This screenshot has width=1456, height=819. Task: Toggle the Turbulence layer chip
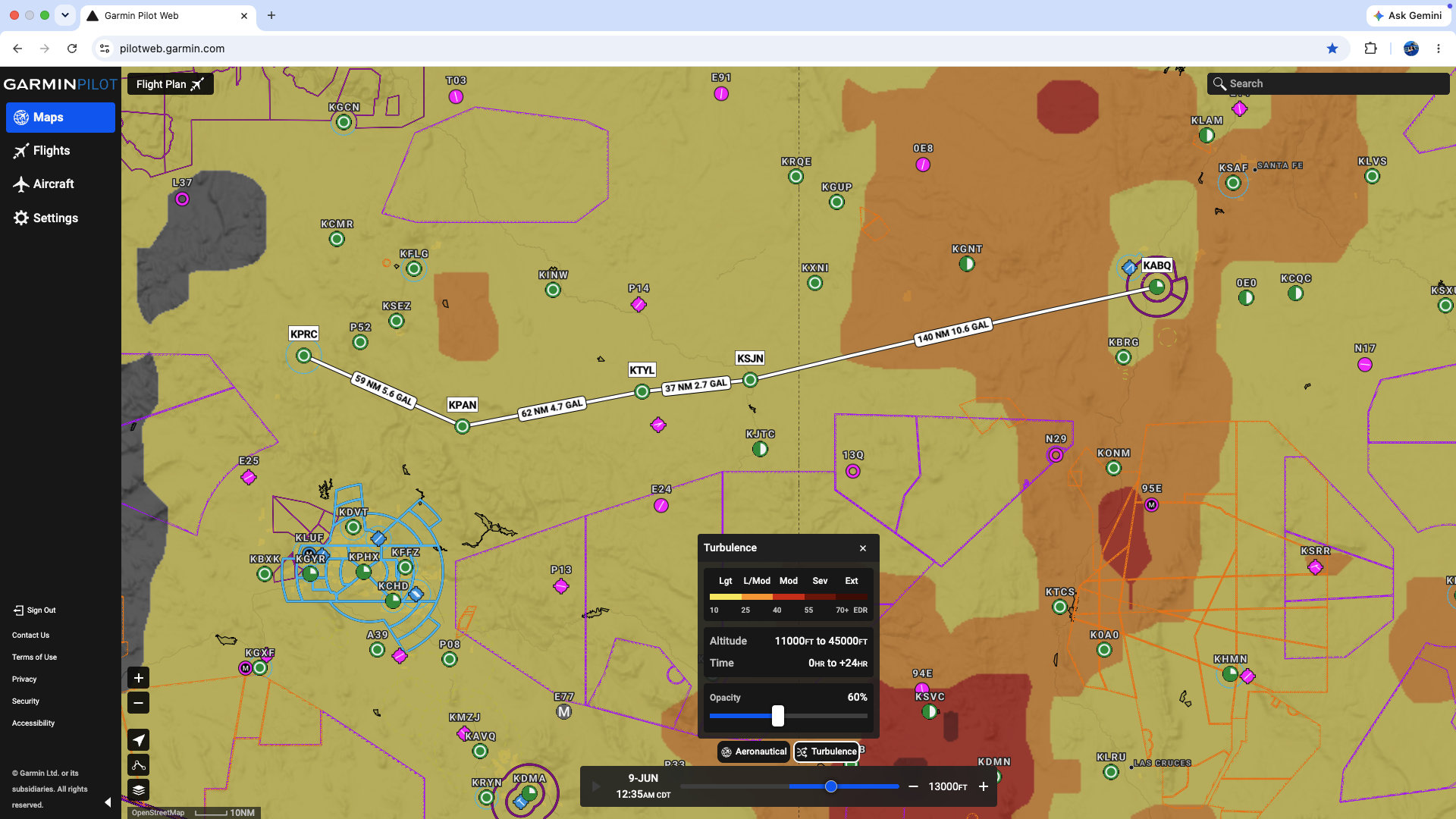pos(827,752)
